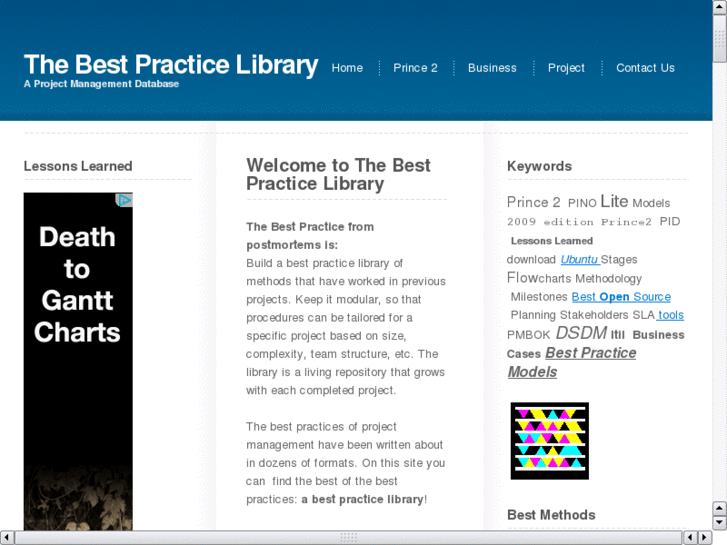Click the horizontal scrollbar thumb
This screenshot has height=545, width=727.
coord(347,538)
